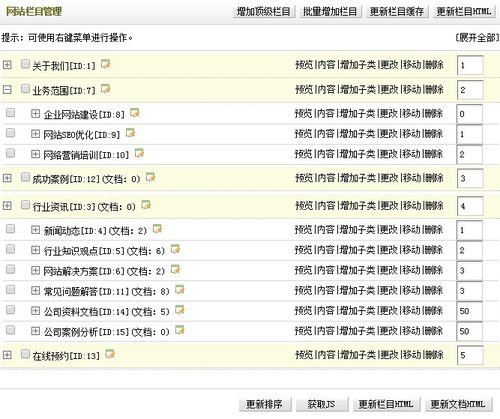Expand the 行业知识观点 subcategory node
The height and width of the screenshot is (419, 500).
point(35,250)
